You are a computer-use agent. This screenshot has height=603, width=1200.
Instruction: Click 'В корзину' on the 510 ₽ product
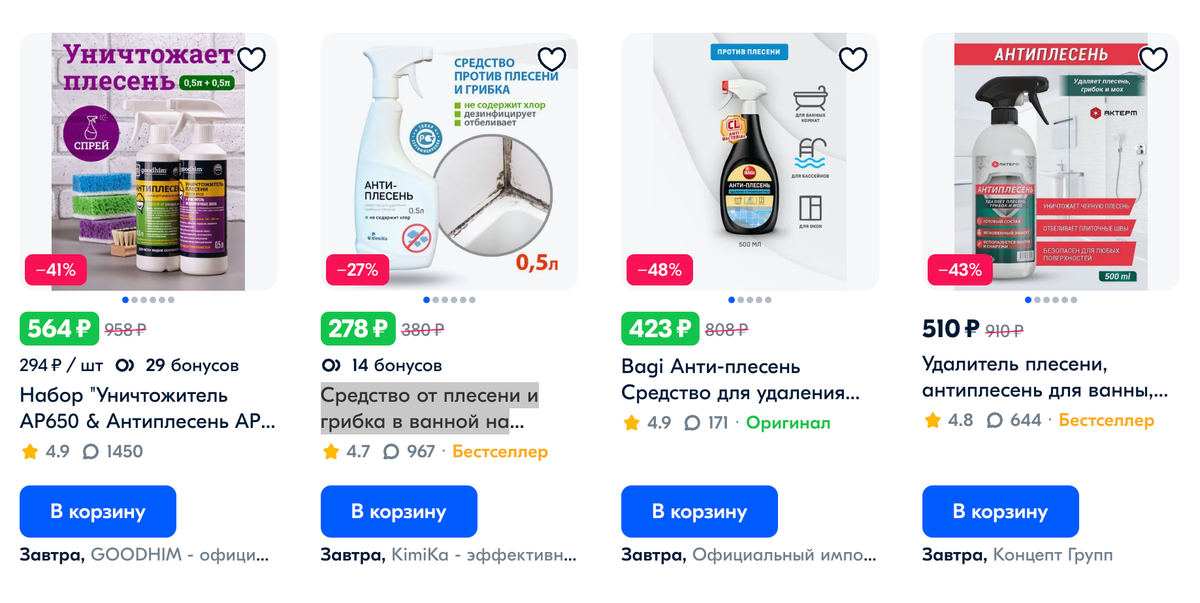(x=1000, y=511)
